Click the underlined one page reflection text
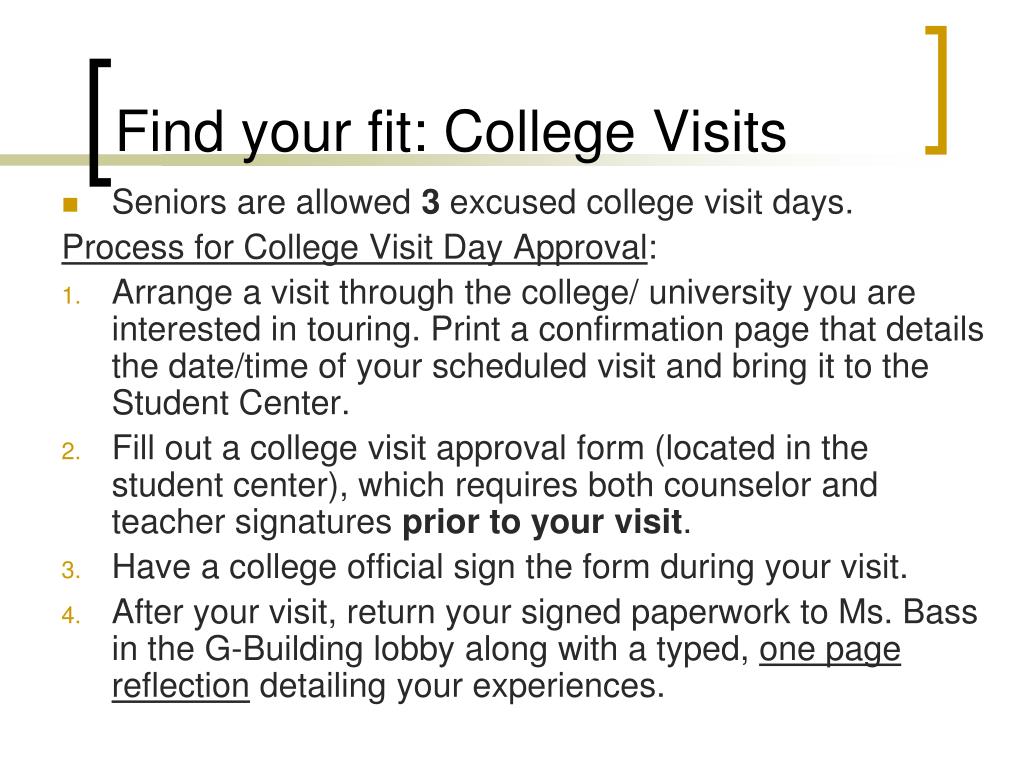The width and height of the screenshot is (1024, 768). (x=506, y=667)
